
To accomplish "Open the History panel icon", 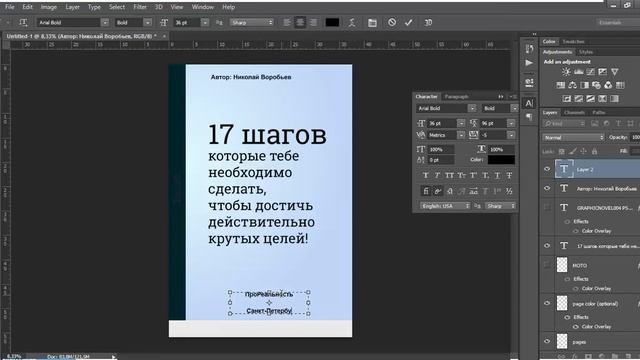I will pyautogui.click(x=529, y=49).
